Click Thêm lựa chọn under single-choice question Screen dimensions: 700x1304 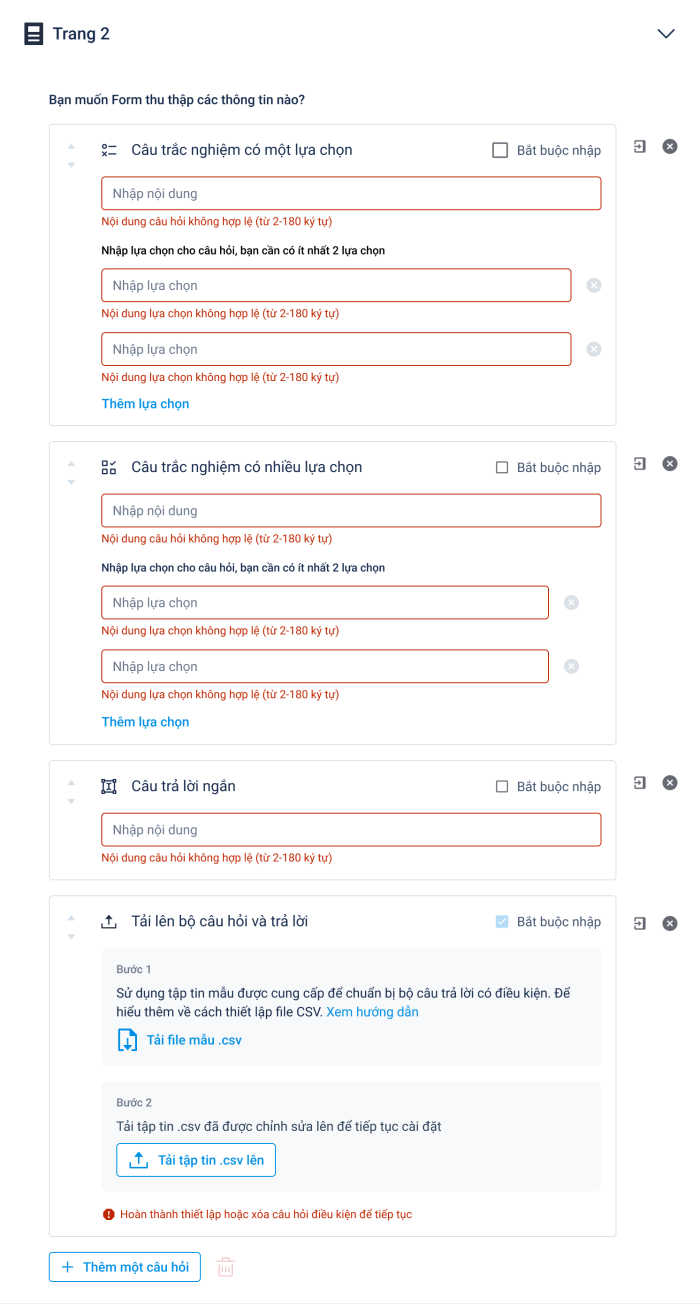point(145,404)
